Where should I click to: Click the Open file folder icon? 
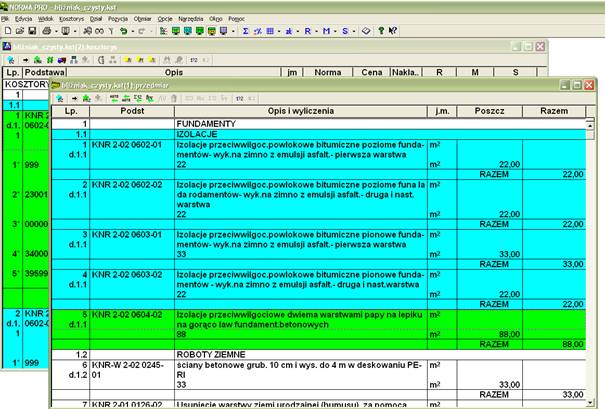[19, 32]
